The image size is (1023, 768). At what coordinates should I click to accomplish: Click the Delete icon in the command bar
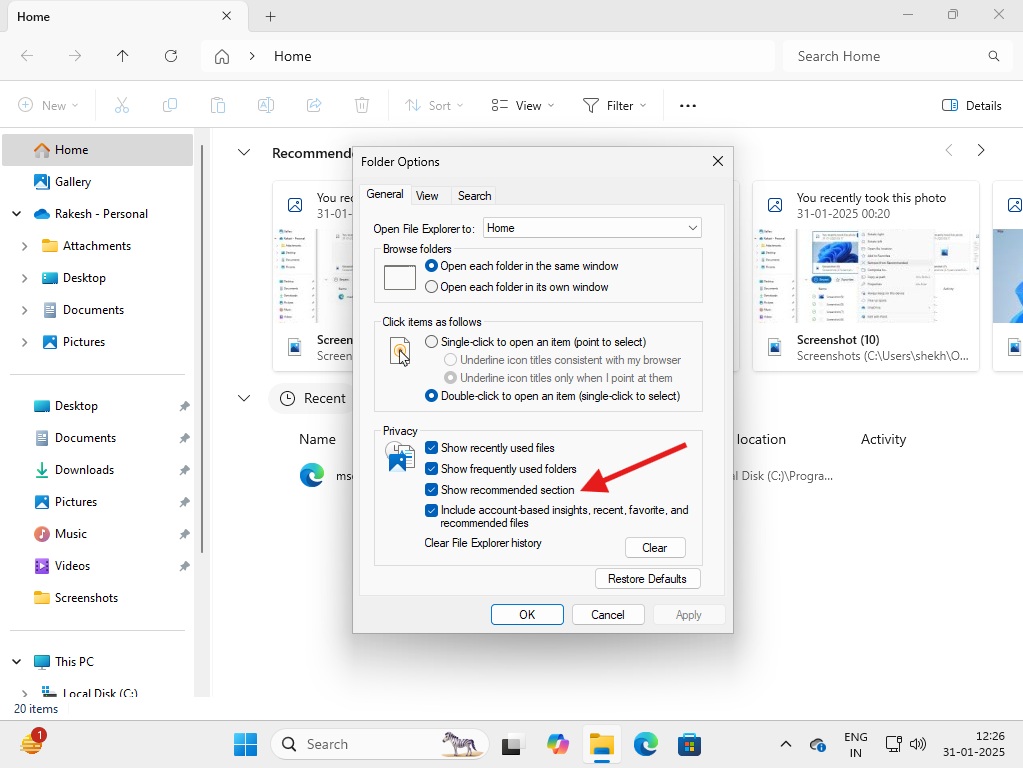pyautogui.click(x=361, y=104)
